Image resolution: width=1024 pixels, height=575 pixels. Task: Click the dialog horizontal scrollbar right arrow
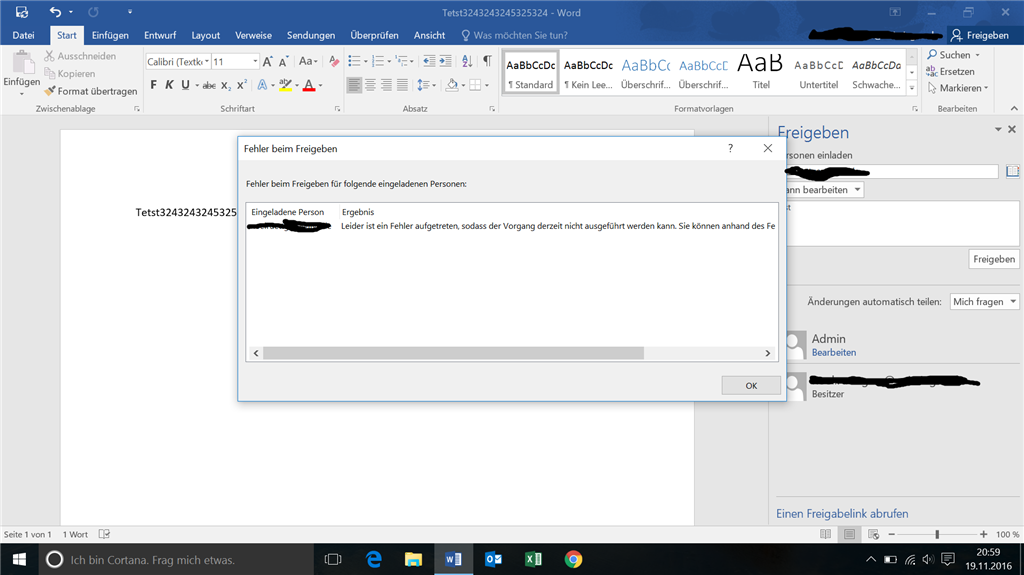(x=768, y=353)
